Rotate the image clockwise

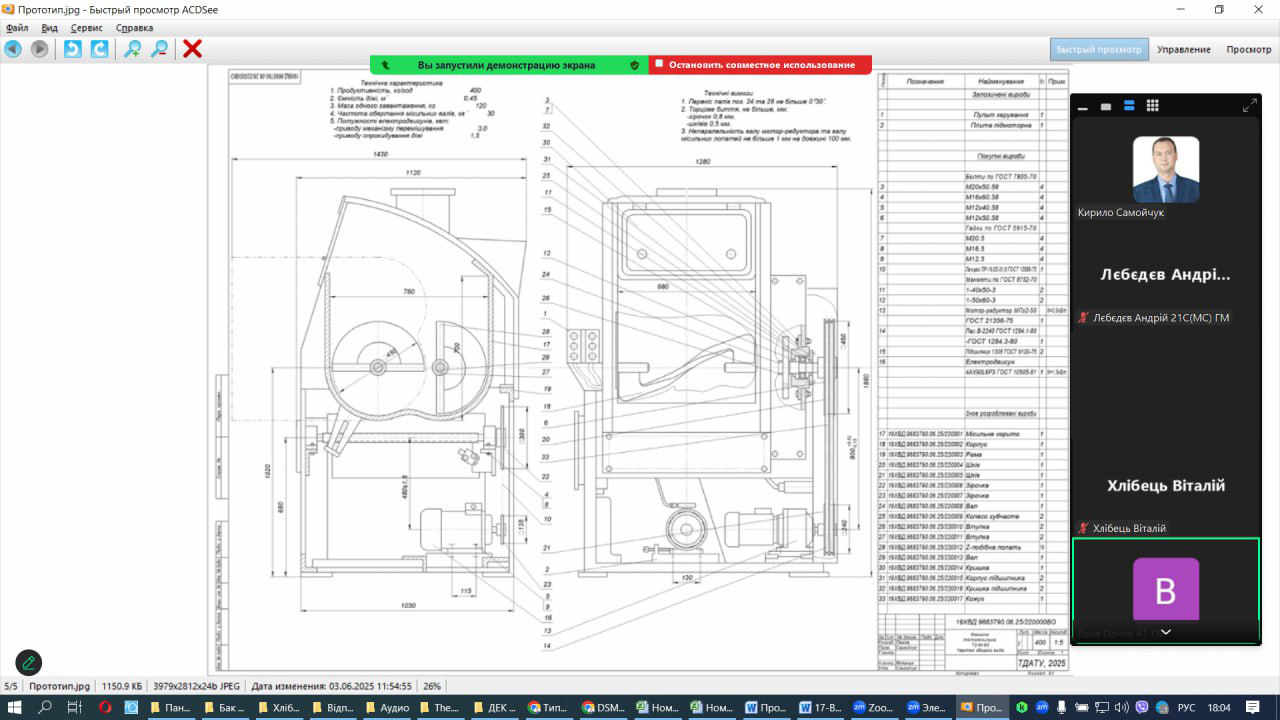pyautogui.click(x=99, y=49)
